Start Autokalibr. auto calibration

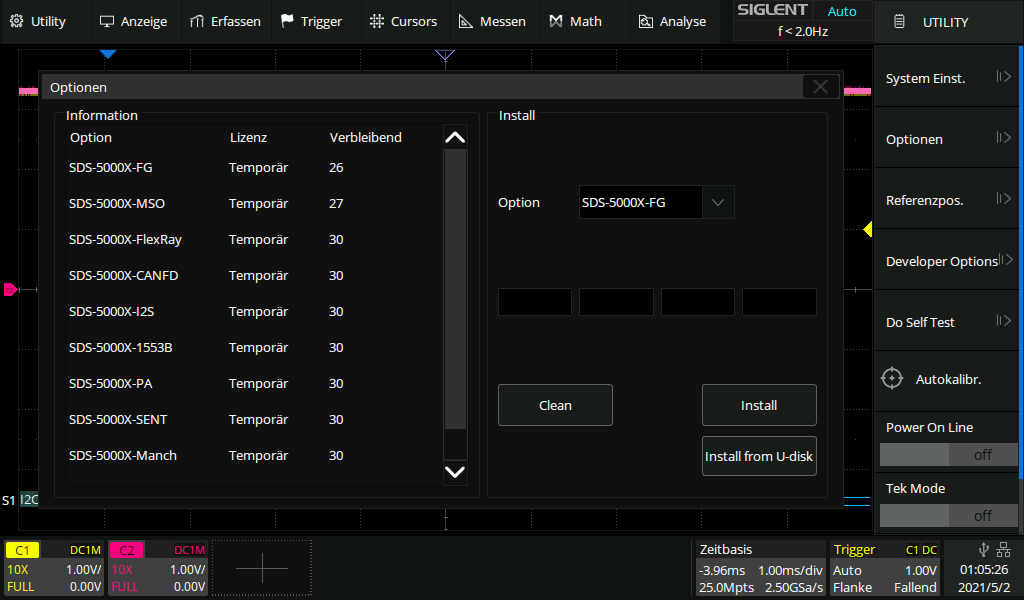[946, 379]
